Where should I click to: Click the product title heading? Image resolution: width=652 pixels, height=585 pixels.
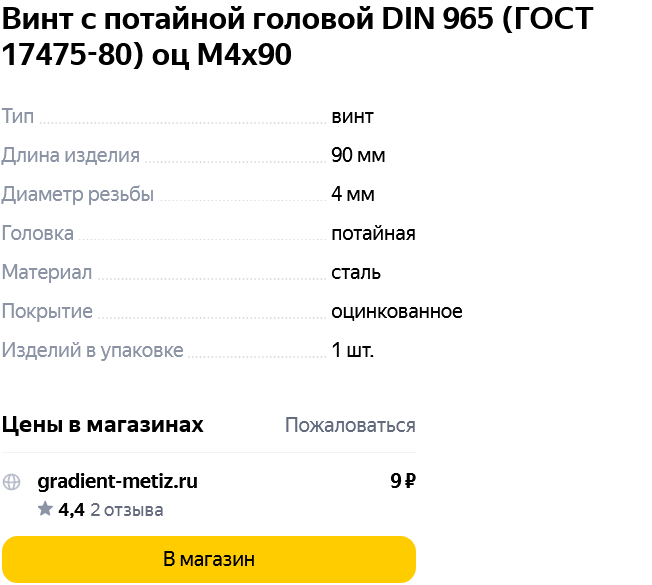tap(297, 36)
